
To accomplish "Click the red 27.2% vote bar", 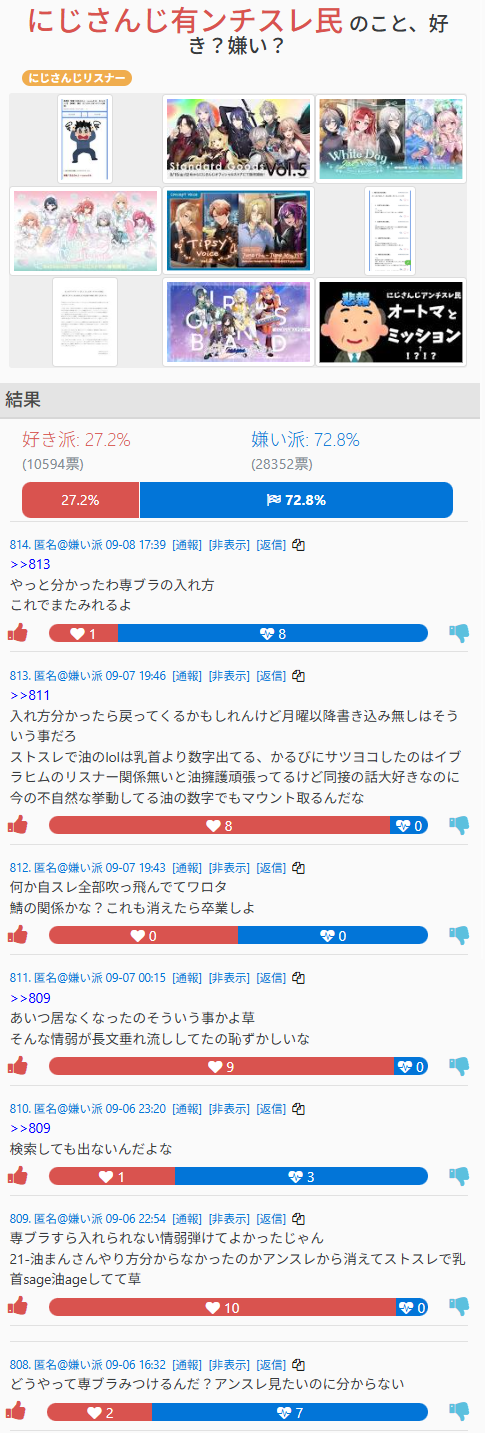I will (80, 500).
